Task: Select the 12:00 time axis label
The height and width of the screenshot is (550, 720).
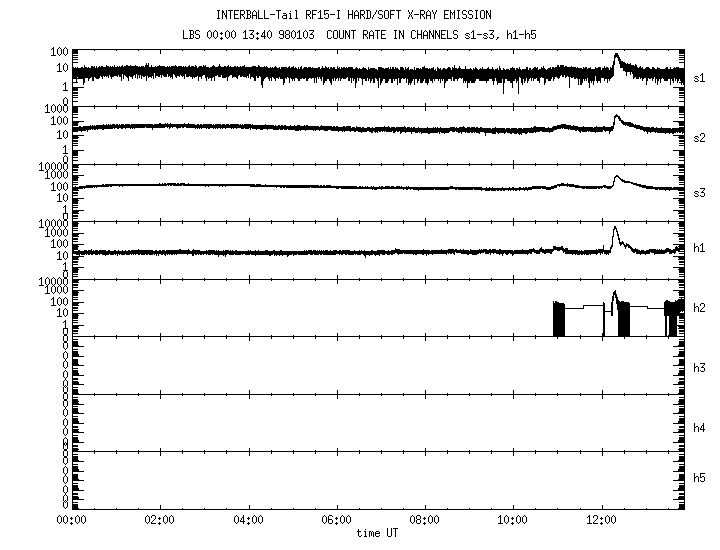Action: pyautogui.click(x=602, y=520)
